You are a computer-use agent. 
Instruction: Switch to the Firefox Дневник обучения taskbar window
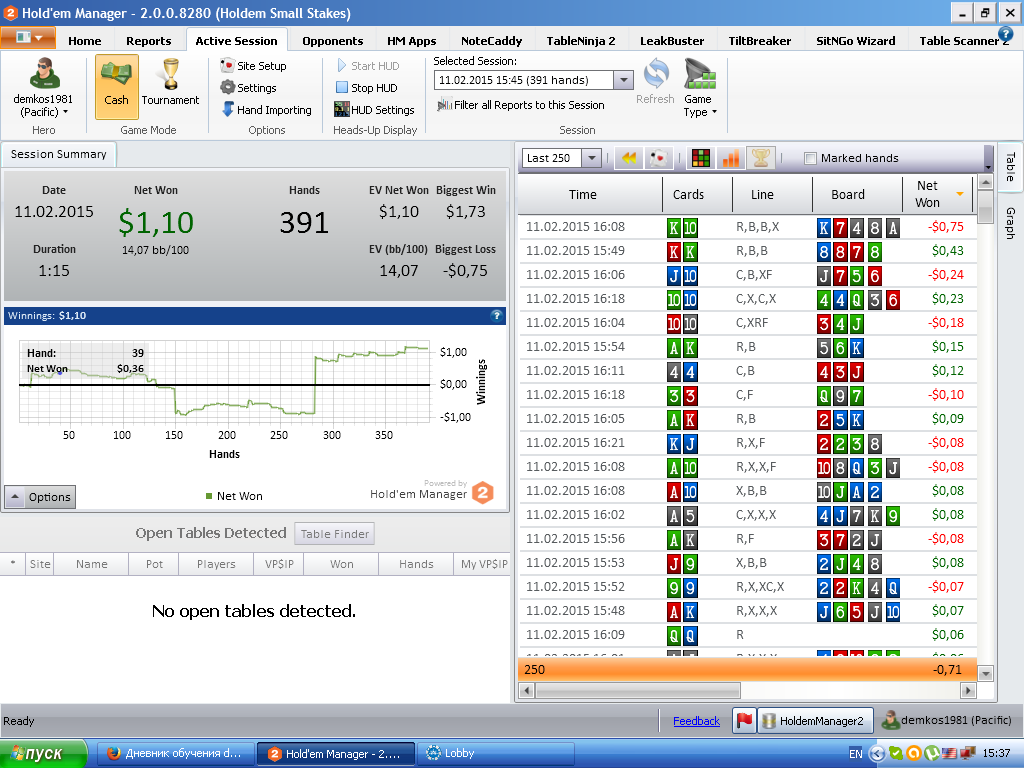(x=175, y=754)
